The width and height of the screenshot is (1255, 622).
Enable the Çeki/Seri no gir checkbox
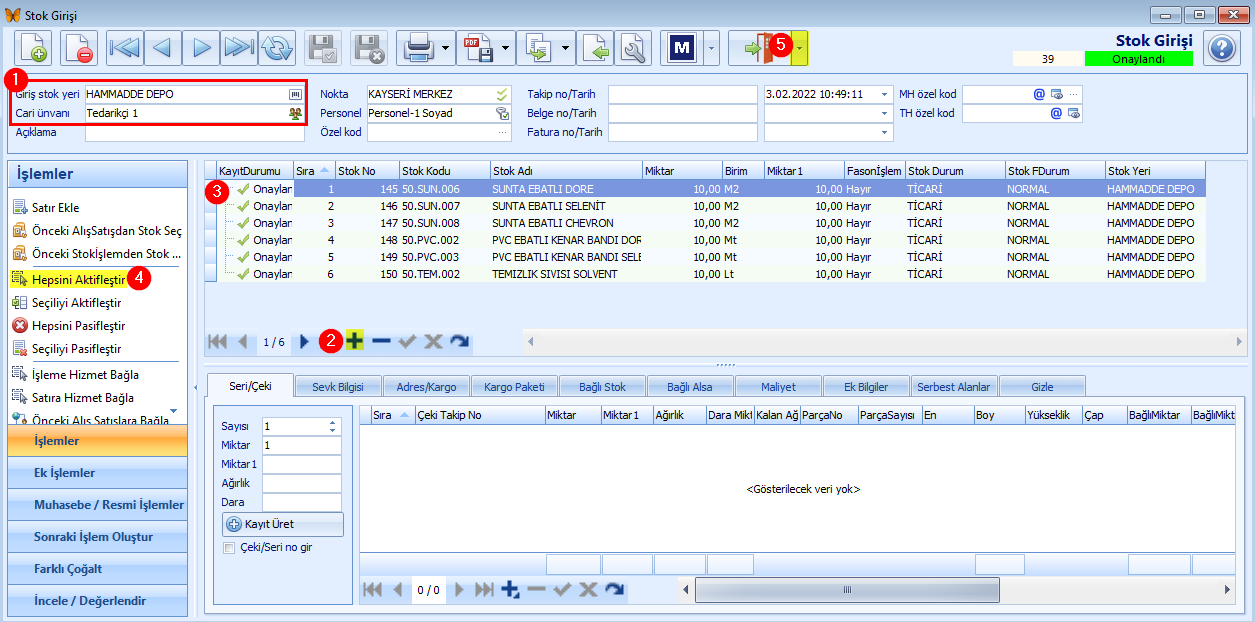point(229,547)
